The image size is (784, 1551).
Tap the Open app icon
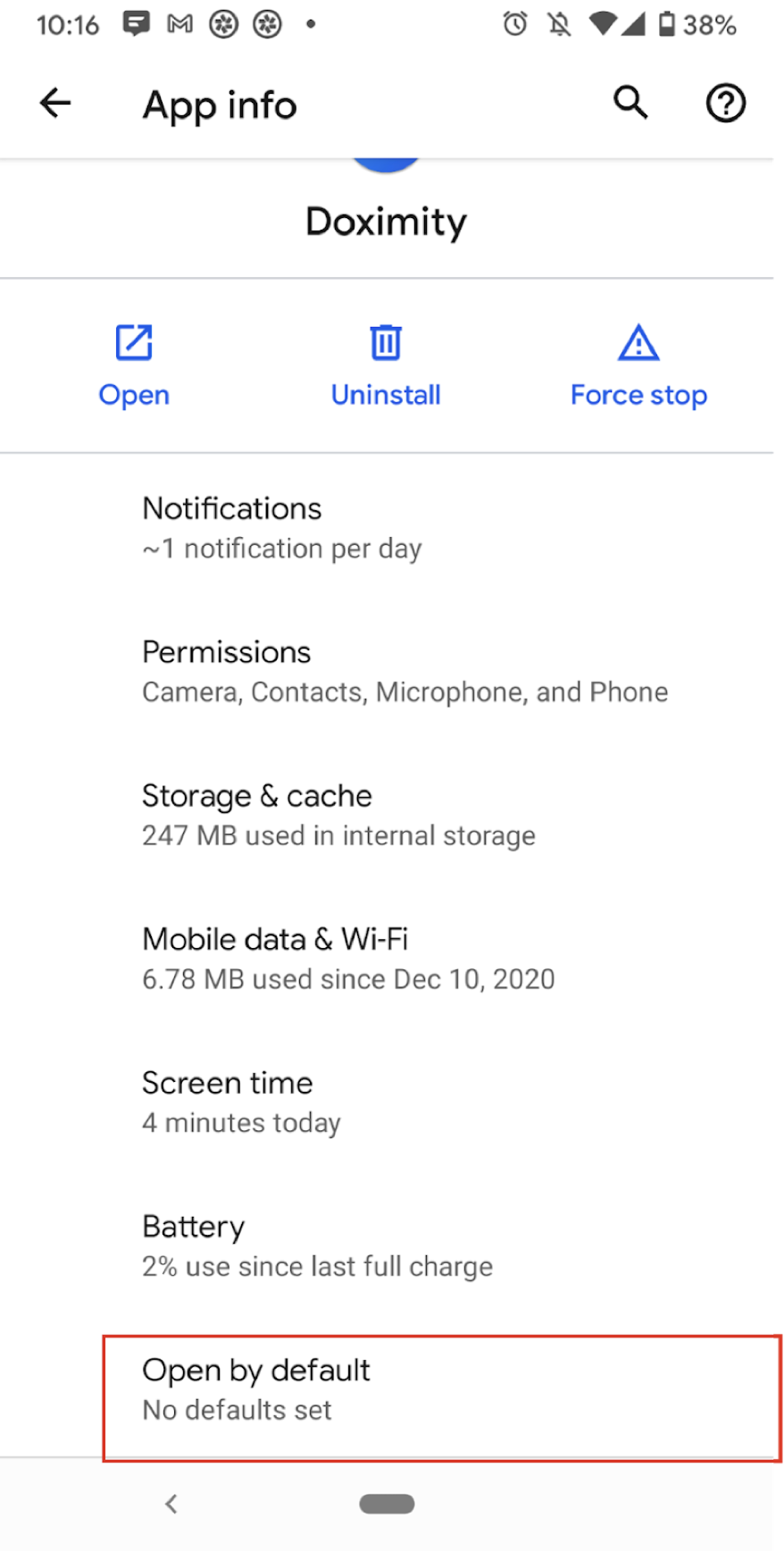pyautogui.click(x=134, y=342)
